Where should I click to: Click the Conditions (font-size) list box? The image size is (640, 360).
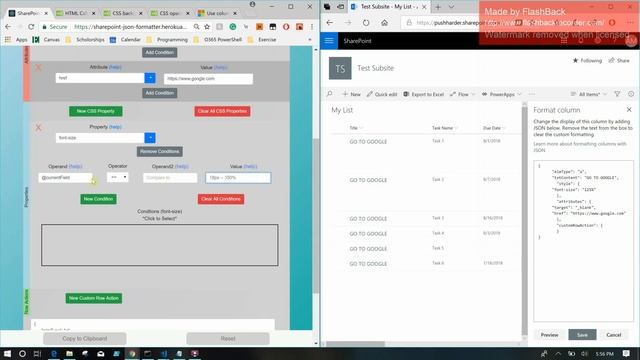tap(160, 245)
